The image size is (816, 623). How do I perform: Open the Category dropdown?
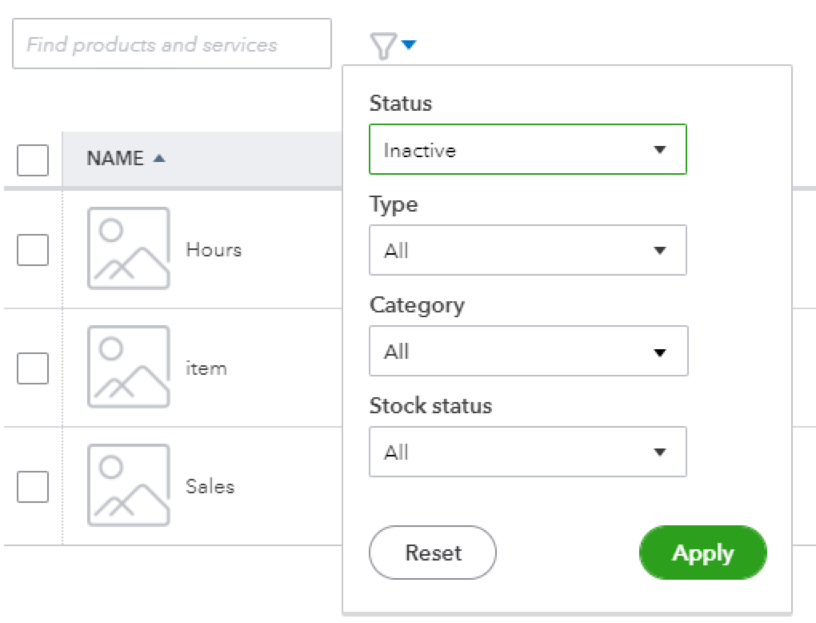click(x=527, y=352)
